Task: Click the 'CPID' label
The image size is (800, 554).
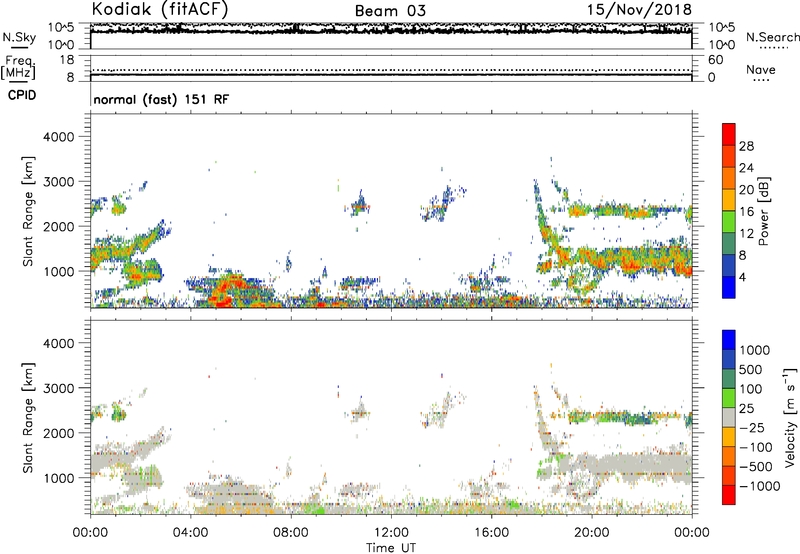Action: click(x=22, y=95)
